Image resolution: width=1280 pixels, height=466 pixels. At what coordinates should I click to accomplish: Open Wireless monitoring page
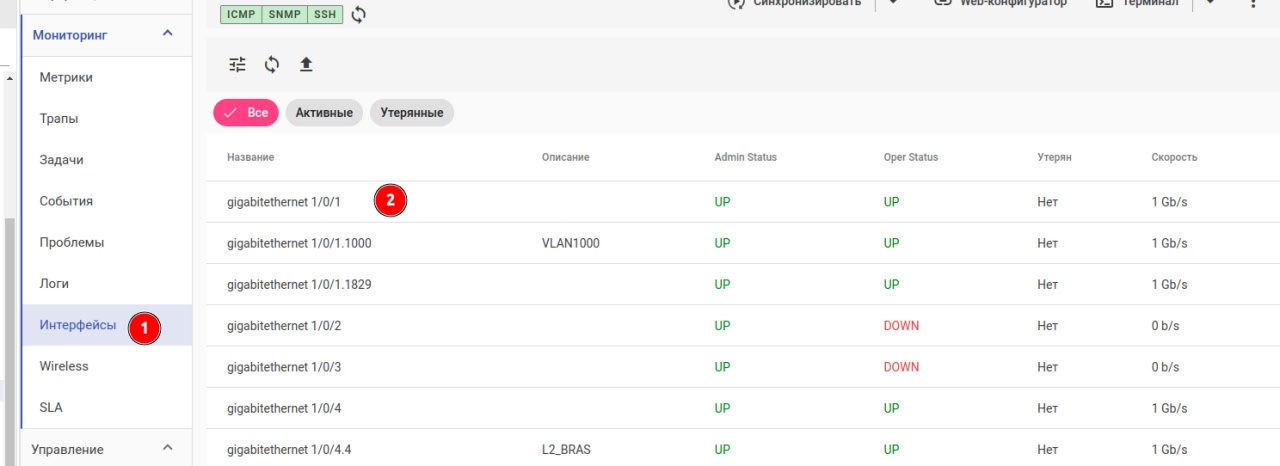(x=106, y=366)
